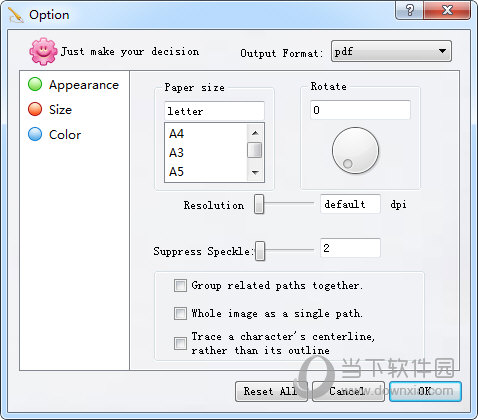Click the Cancel button
The width and height of the screenshot is (478, 420).
tap(348, 391)
